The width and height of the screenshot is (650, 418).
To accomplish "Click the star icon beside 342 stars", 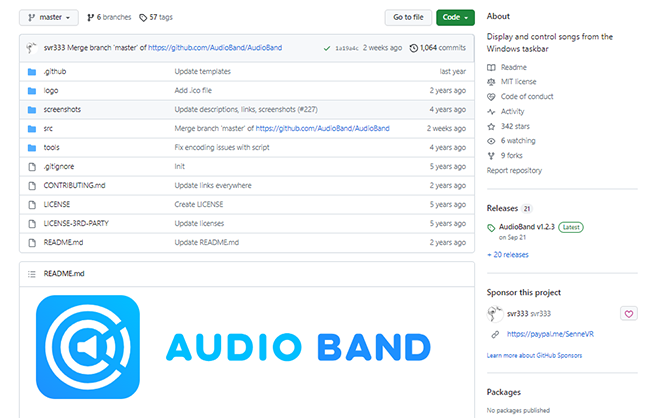I will pos(491,126).
